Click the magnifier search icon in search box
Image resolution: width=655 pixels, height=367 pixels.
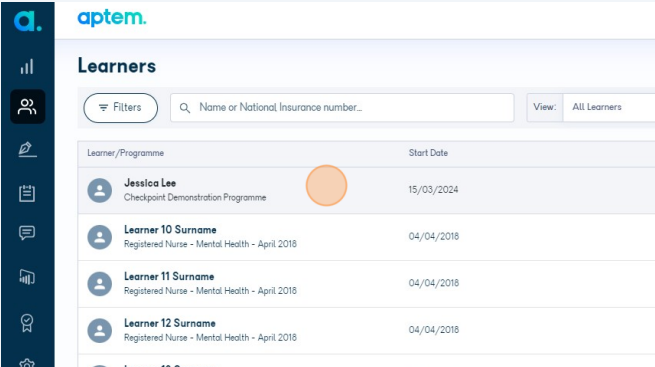tap(185, 108)
